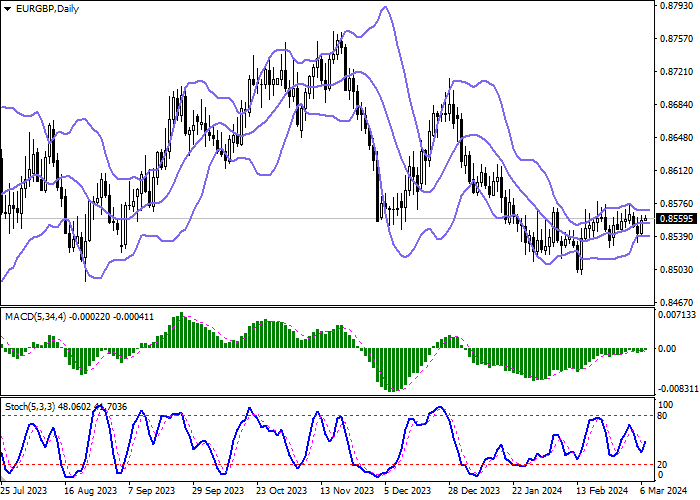Click price axis value 0.84670
The image size is (700, 500).
click(x=676, y=303)
